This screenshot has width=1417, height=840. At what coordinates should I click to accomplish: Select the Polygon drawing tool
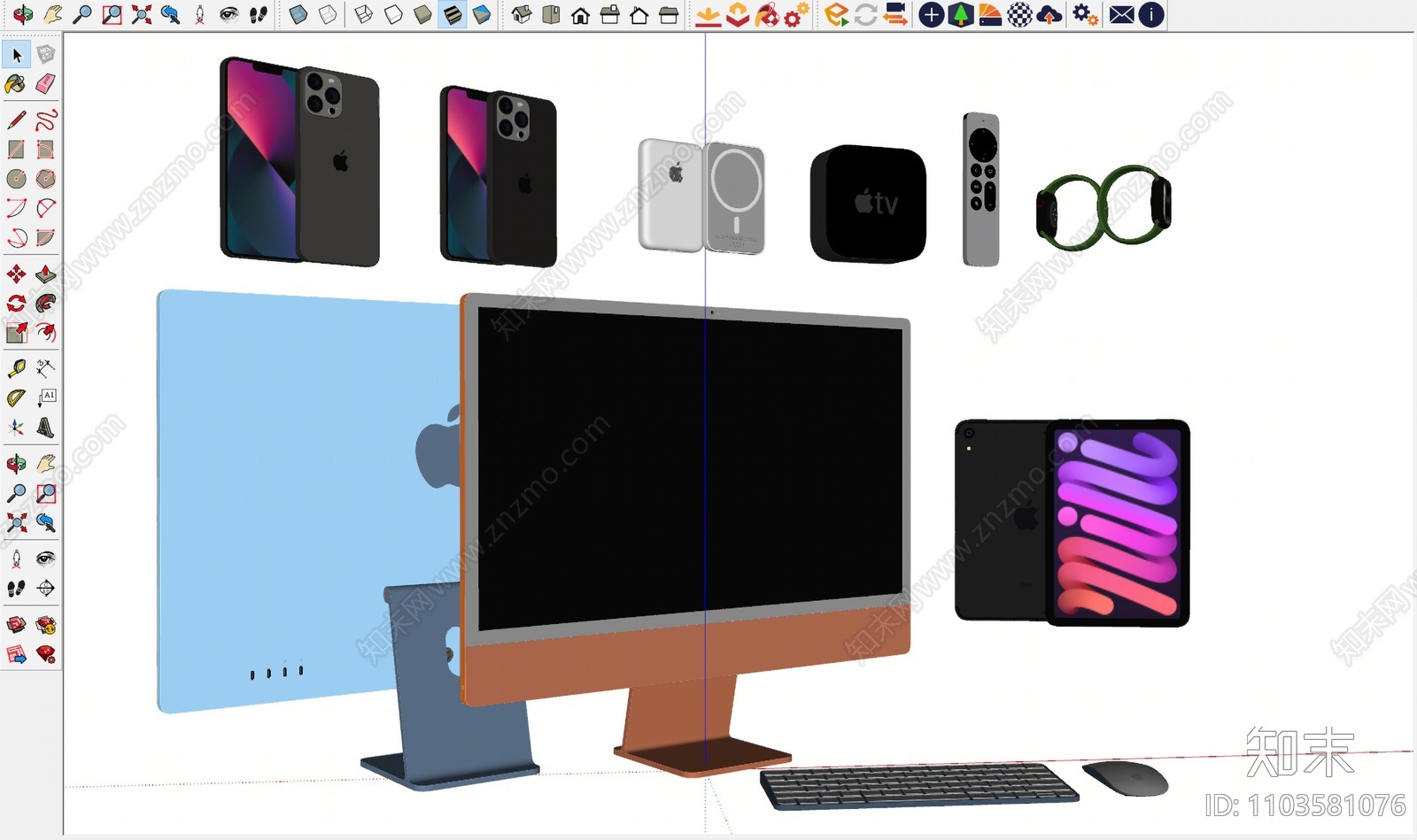tap(46, 178)
